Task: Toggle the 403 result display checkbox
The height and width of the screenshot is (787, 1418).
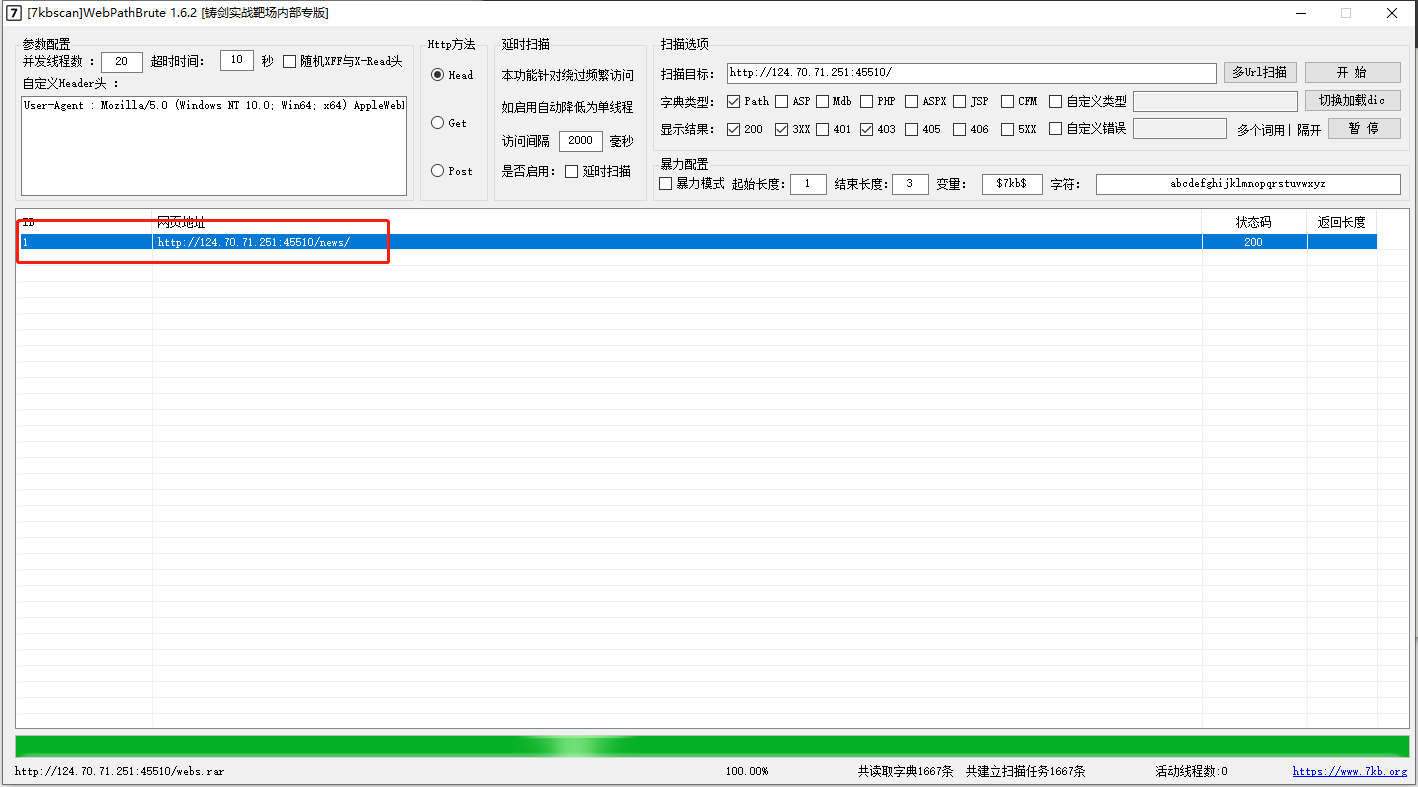Action: [x=866, y=129]
